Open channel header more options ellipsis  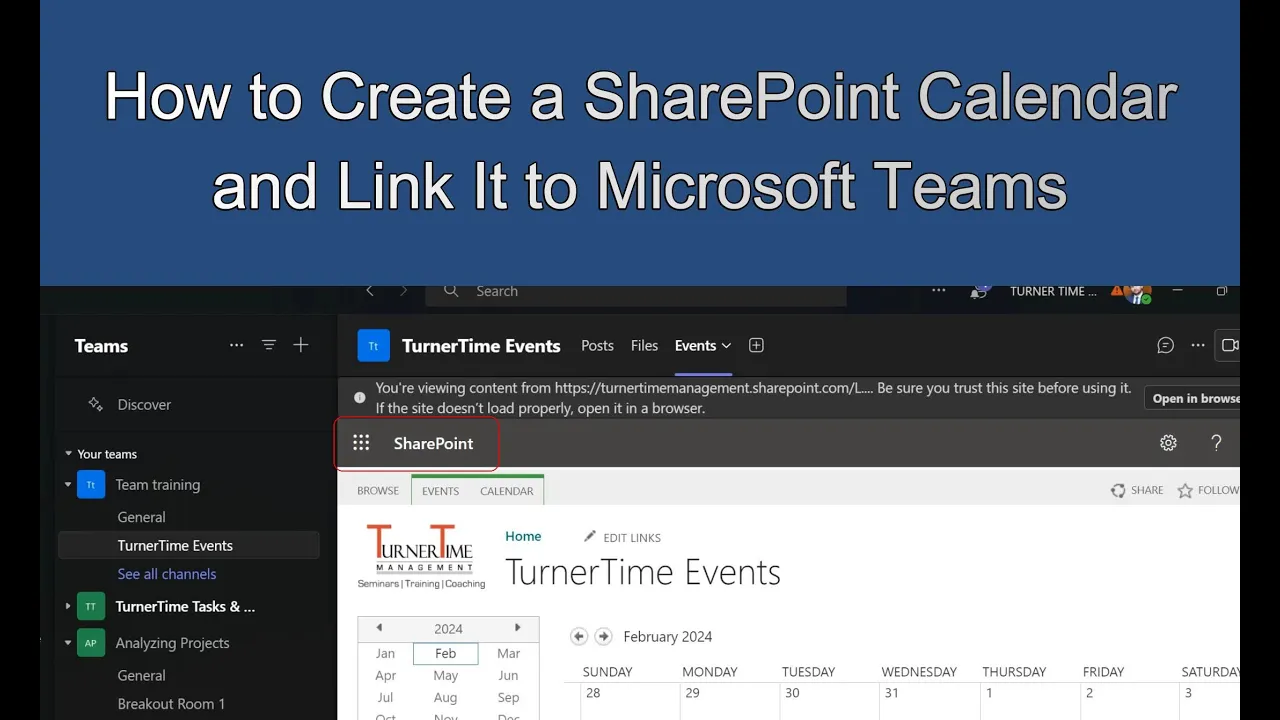pos(1198,345)
